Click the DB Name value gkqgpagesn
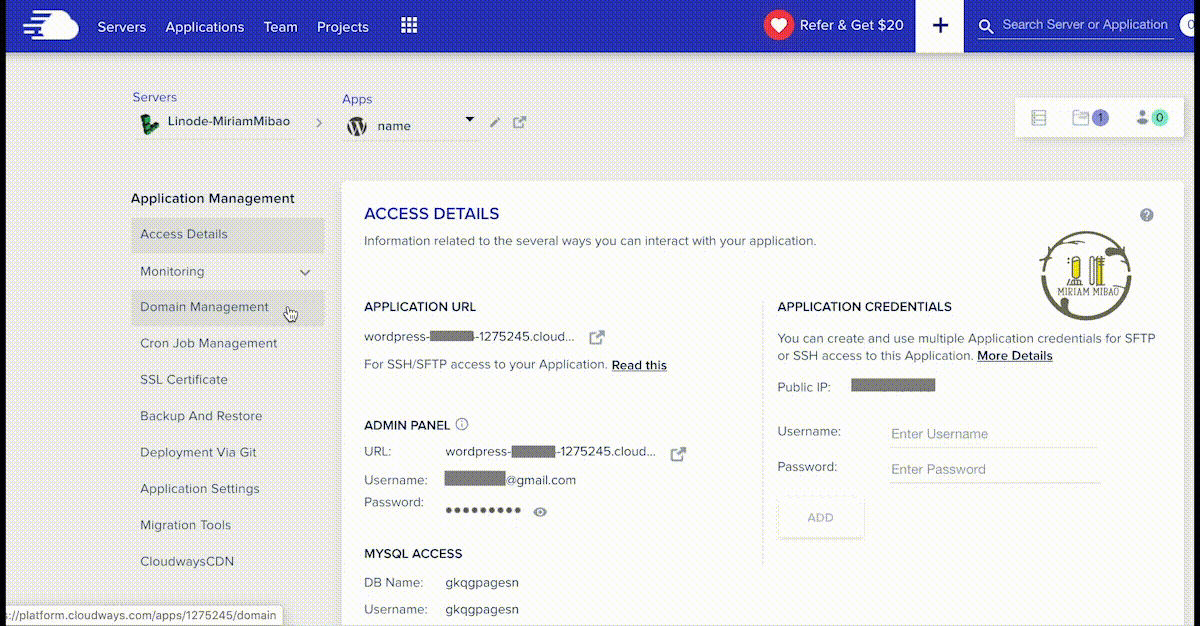 click(482, 583)
